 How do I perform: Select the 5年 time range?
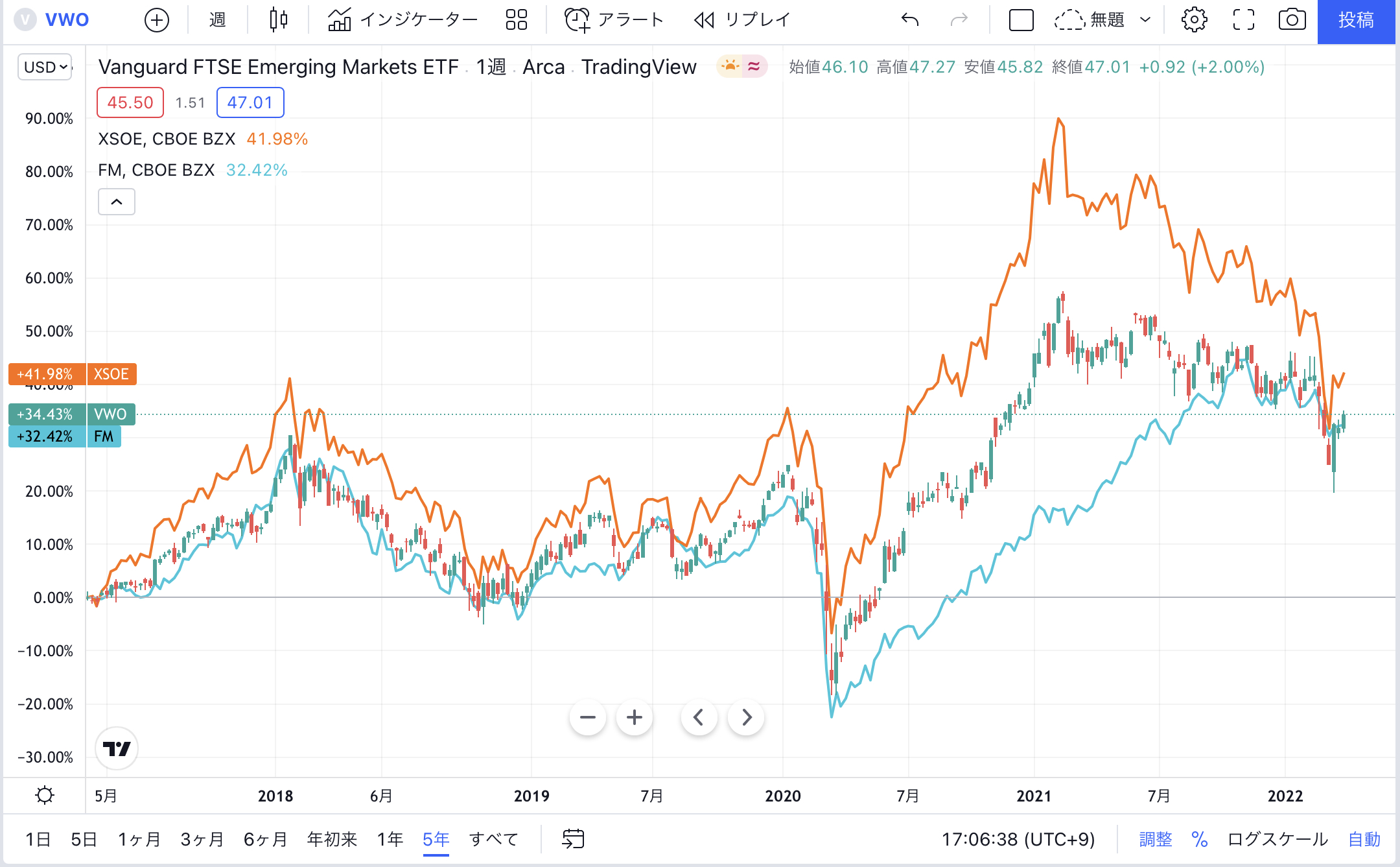[x=436, y=840]
